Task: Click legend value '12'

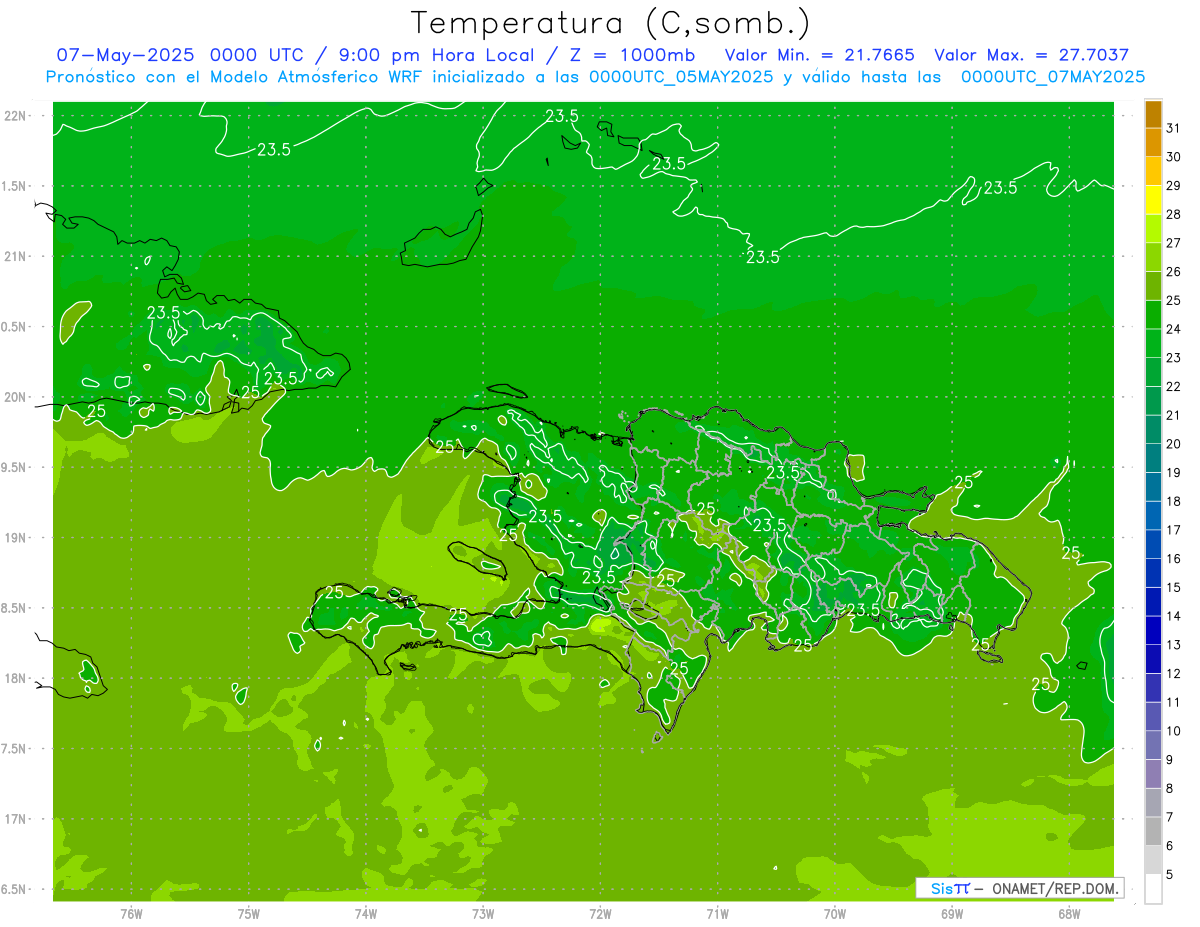Action: [x=1174, y=674]
